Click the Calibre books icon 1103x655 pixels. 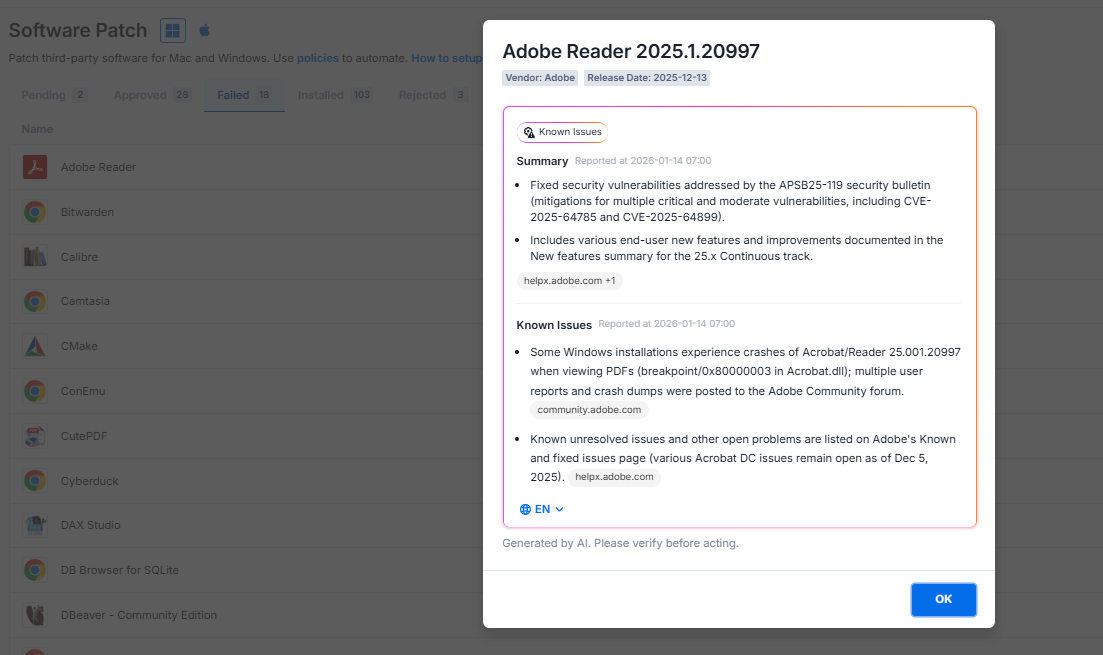(35, 257)
